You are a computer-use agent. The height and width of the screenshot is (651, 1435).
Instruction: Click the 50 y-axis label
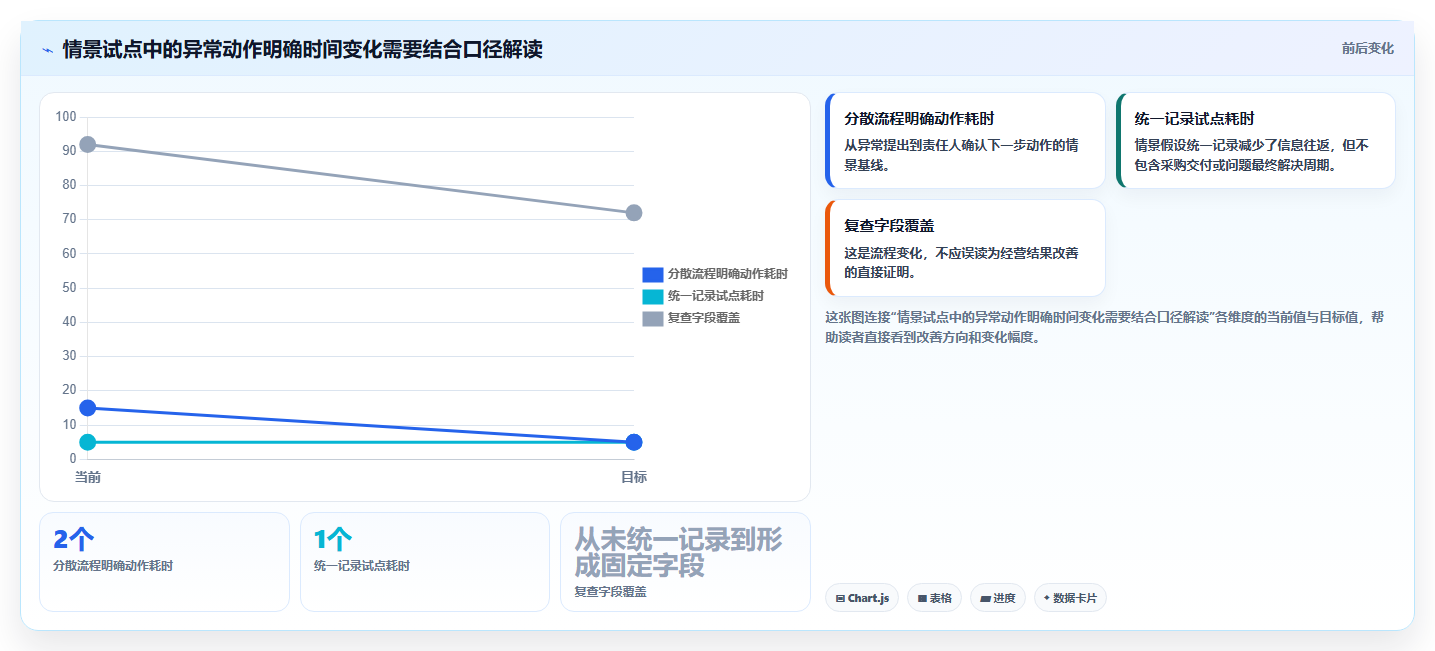click(69, 288)
